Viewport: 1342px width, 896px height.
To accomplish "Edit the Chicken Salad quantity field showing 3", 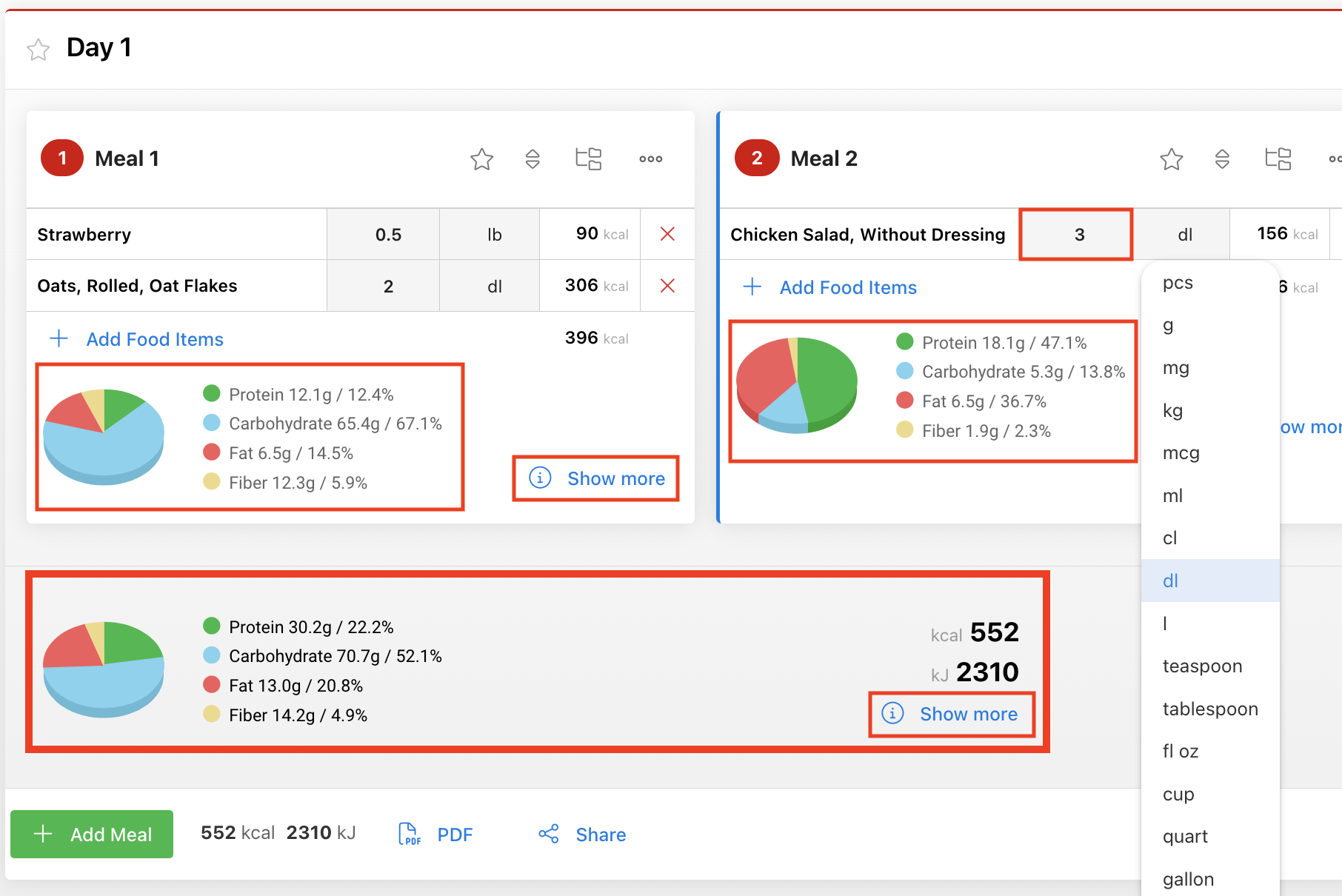I will 1076,234.
